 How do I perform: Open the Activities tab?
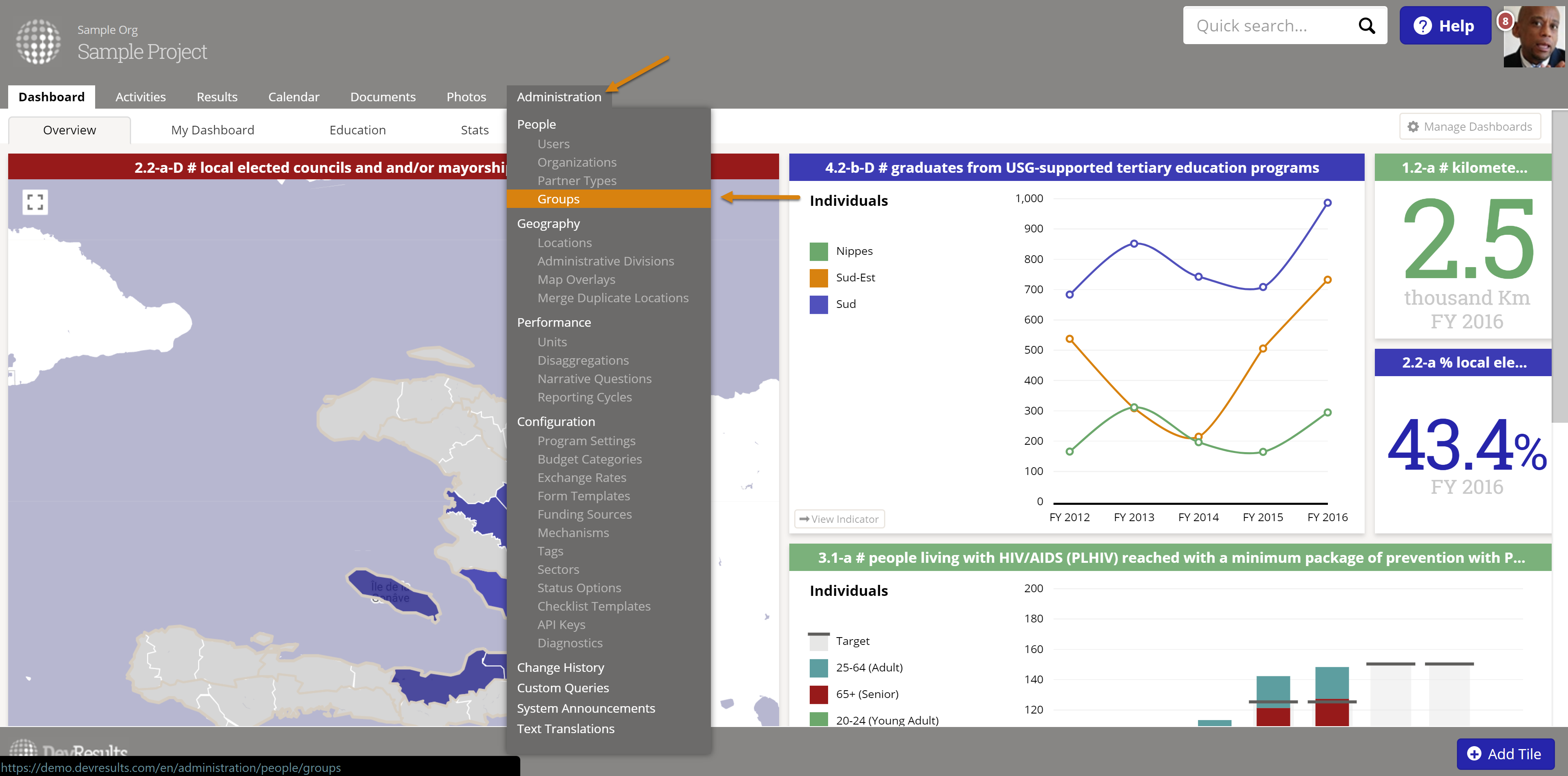pos(140,97)
